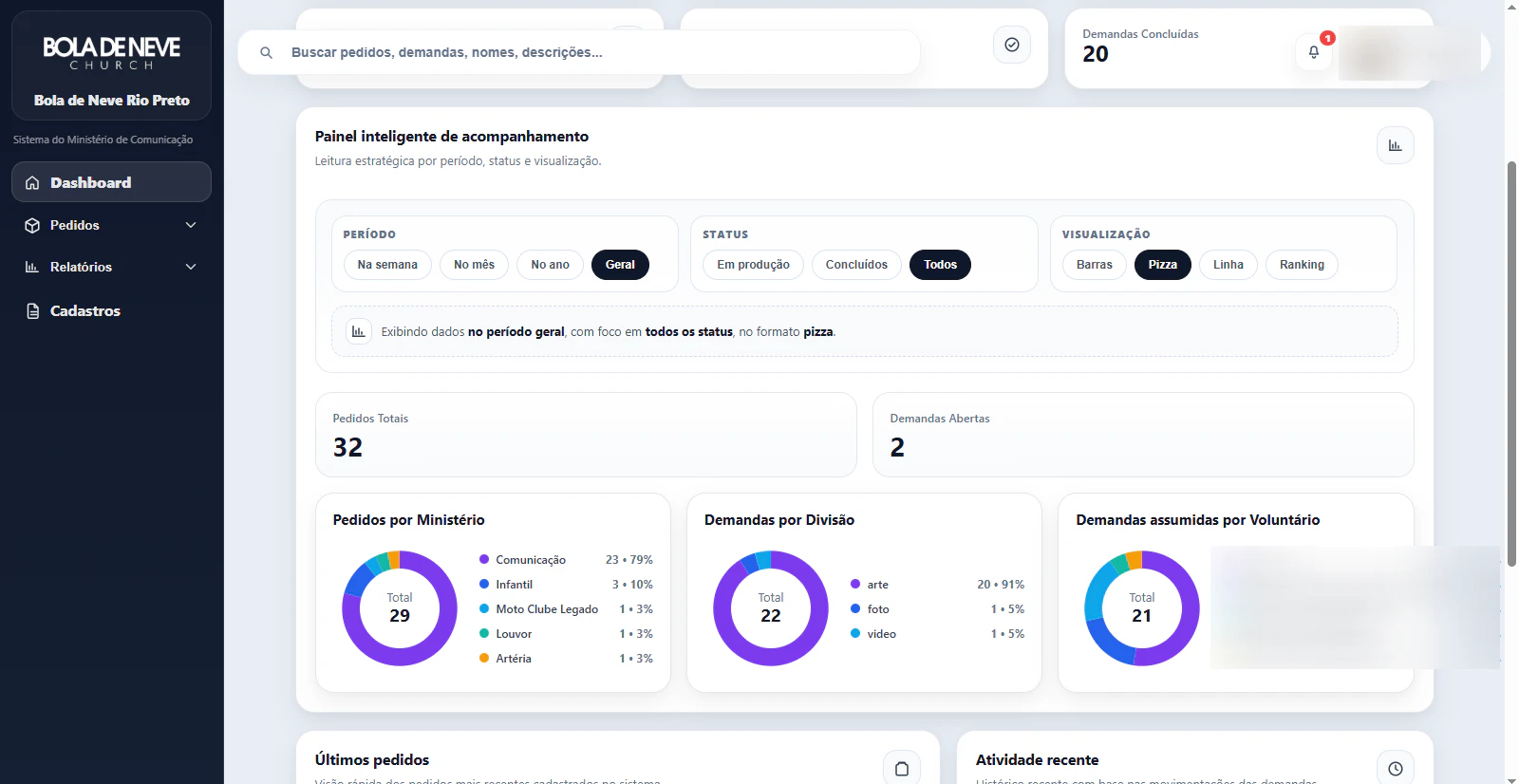1519x784 pixels.
Task: Click the Bola de Neve Church logo
Action: click(111, 54)
